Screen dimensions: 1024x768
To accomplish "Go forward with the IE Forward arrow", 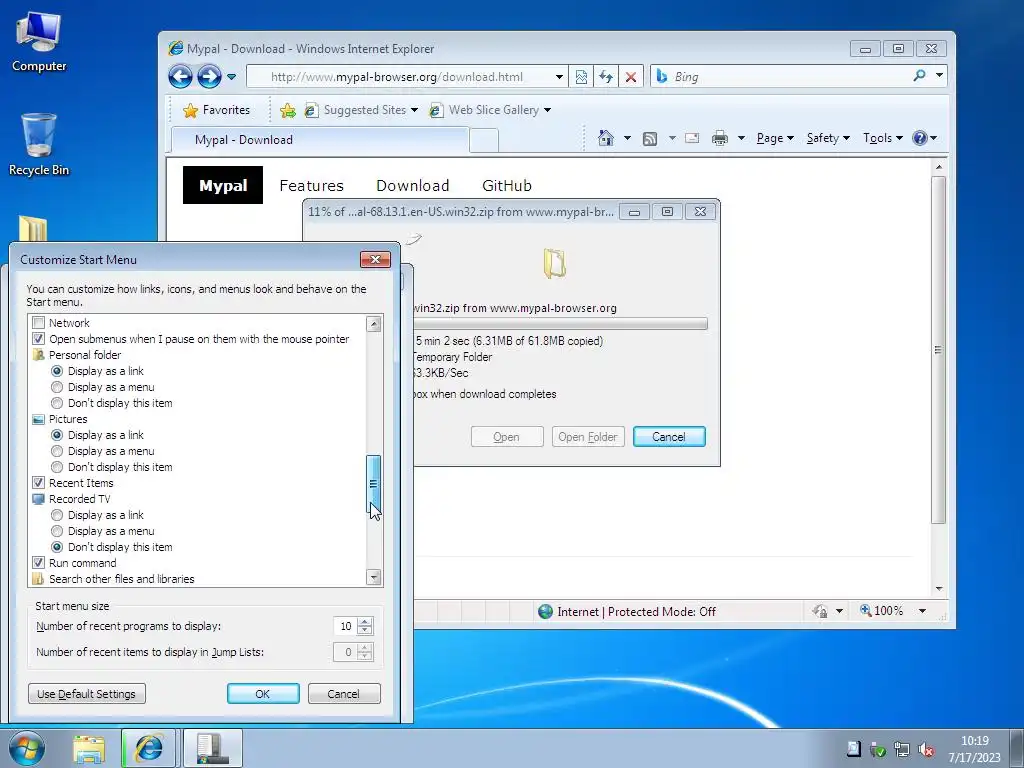I will coord(209,76).
